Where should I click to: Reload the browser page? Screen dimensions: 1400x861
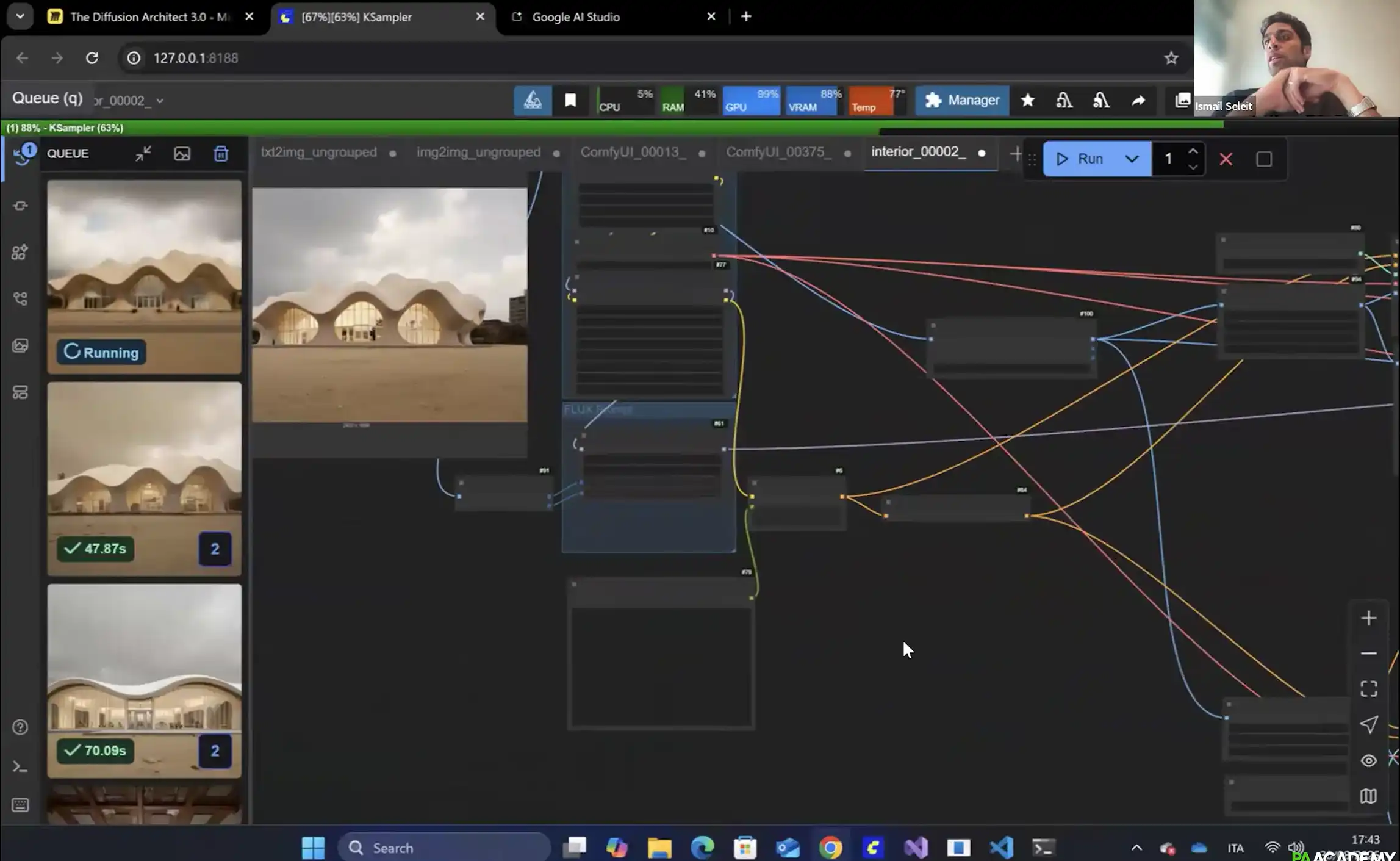[x=92, y=58]
